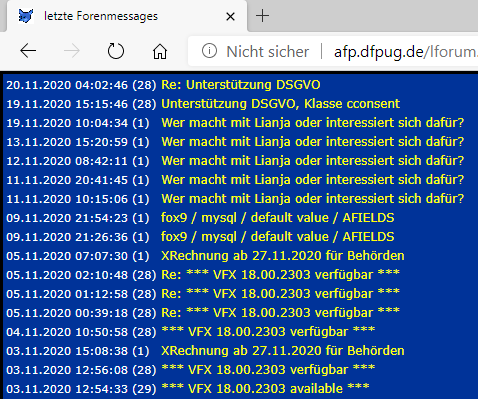Open VFX 18.00.2303 available post
This screenshot has height=399, width=478.
click(x=265, y=389)
